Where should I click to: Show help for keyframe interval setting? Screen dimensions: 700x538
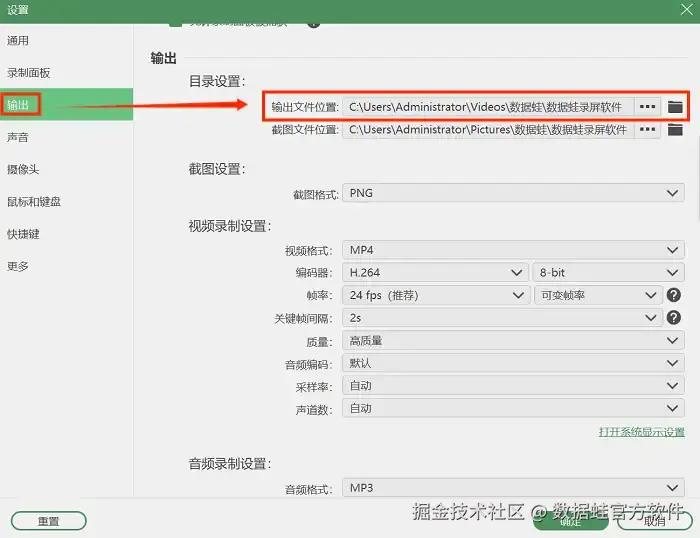coord(673,317)
